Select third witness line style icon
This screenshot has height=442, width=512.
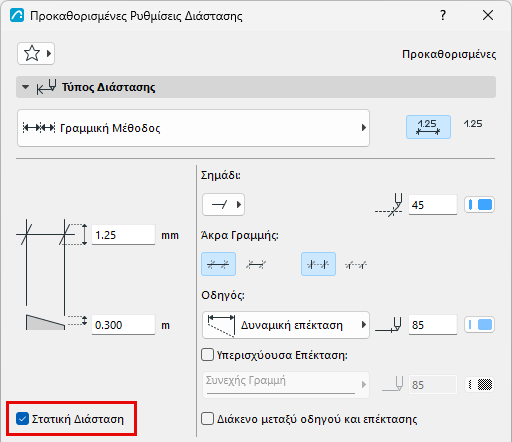(x=318, y=264)
